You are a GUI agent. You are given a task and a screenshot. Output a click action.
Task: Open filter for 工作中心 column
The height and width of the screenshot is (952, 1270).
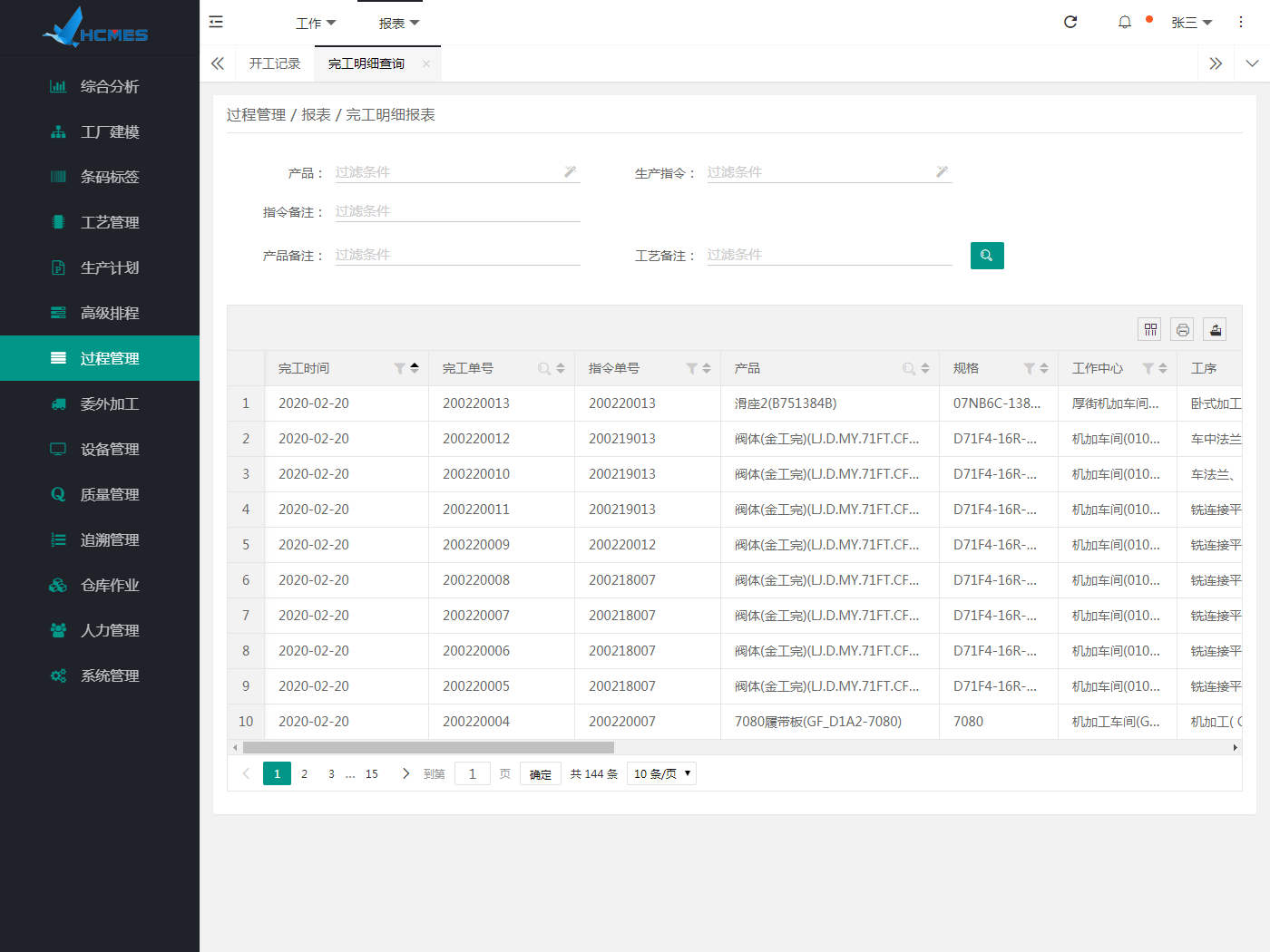(1148, 368)
